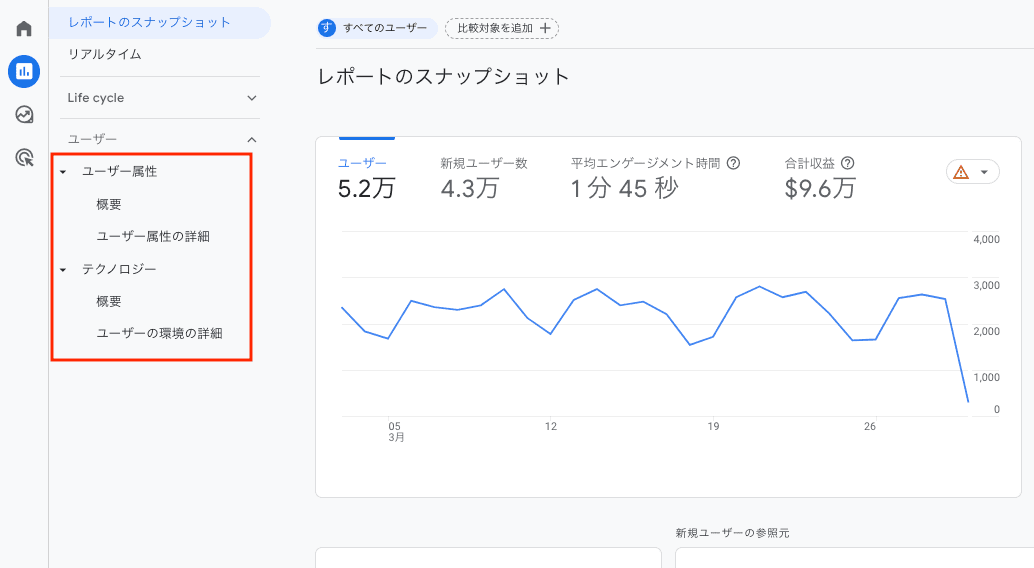Click the 4,000 y-axis label

tap(987, 239)
